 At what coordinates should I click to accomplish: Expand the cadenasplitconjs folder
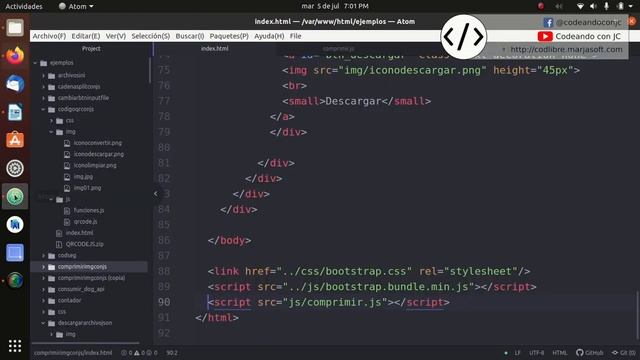coord(44,87)
